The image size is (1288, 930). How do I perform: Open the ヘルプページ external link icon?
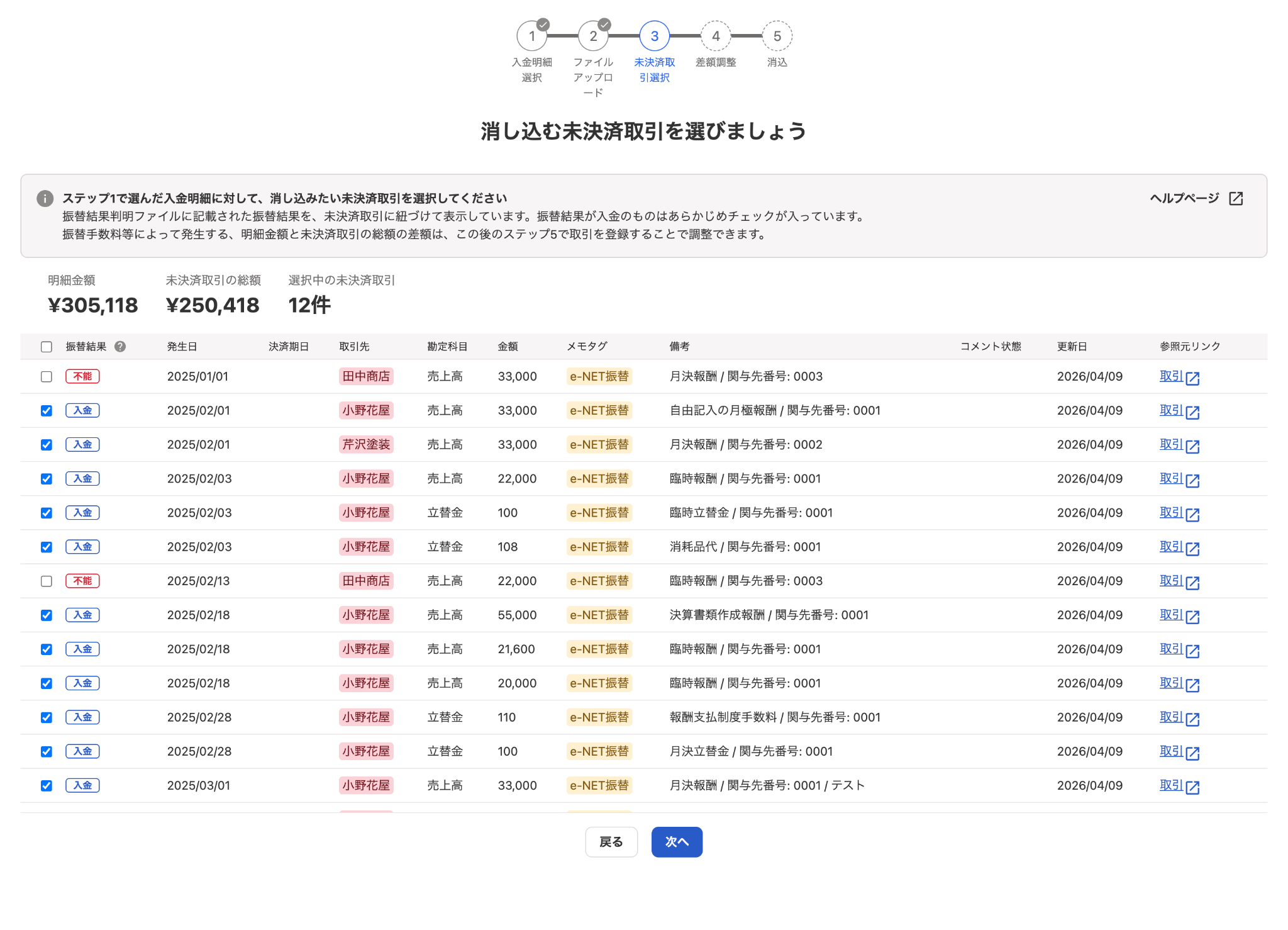click(1236, 198)
